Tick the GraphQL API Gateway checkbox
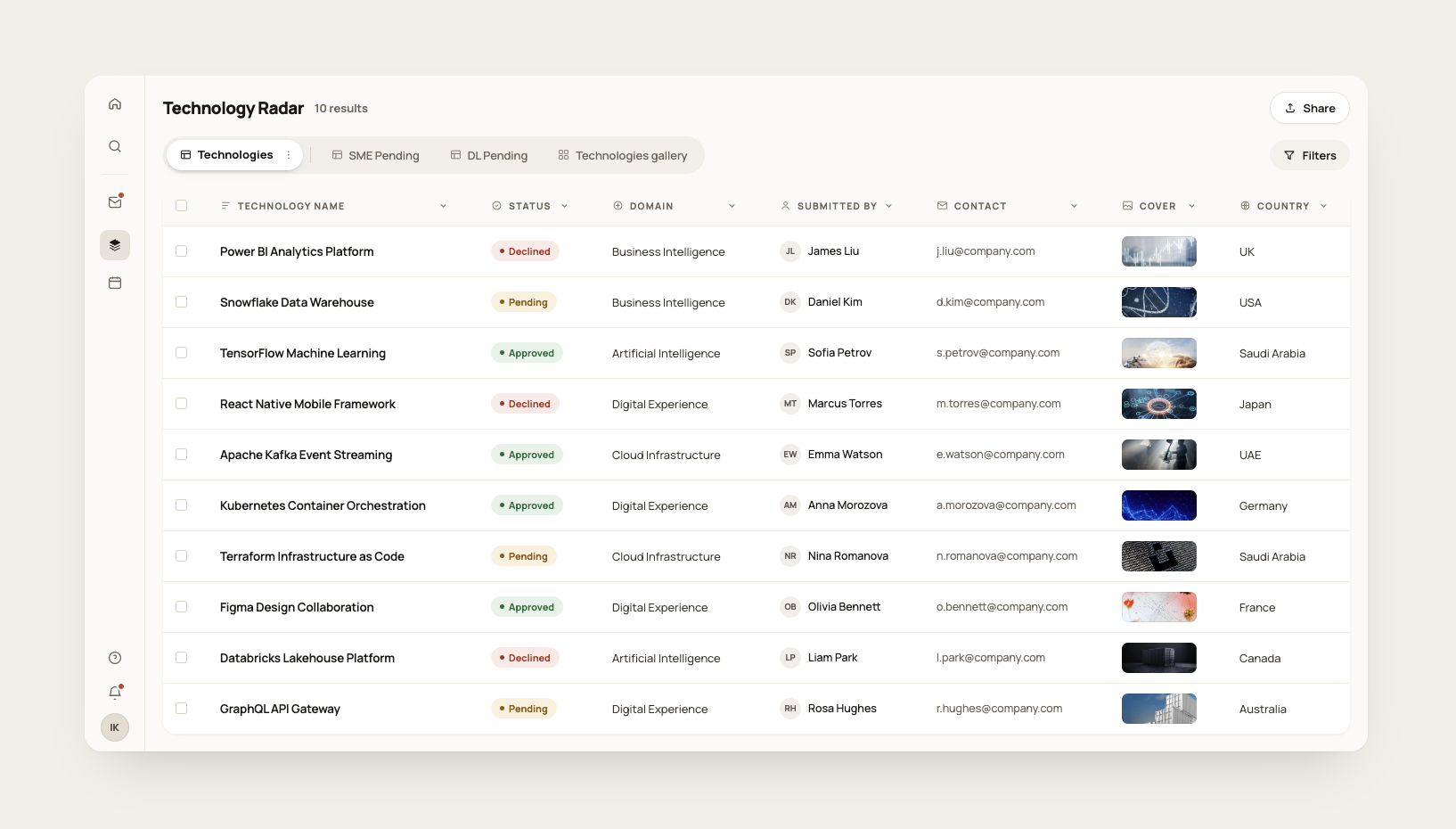1456x829 pixels. coord(182,709)
